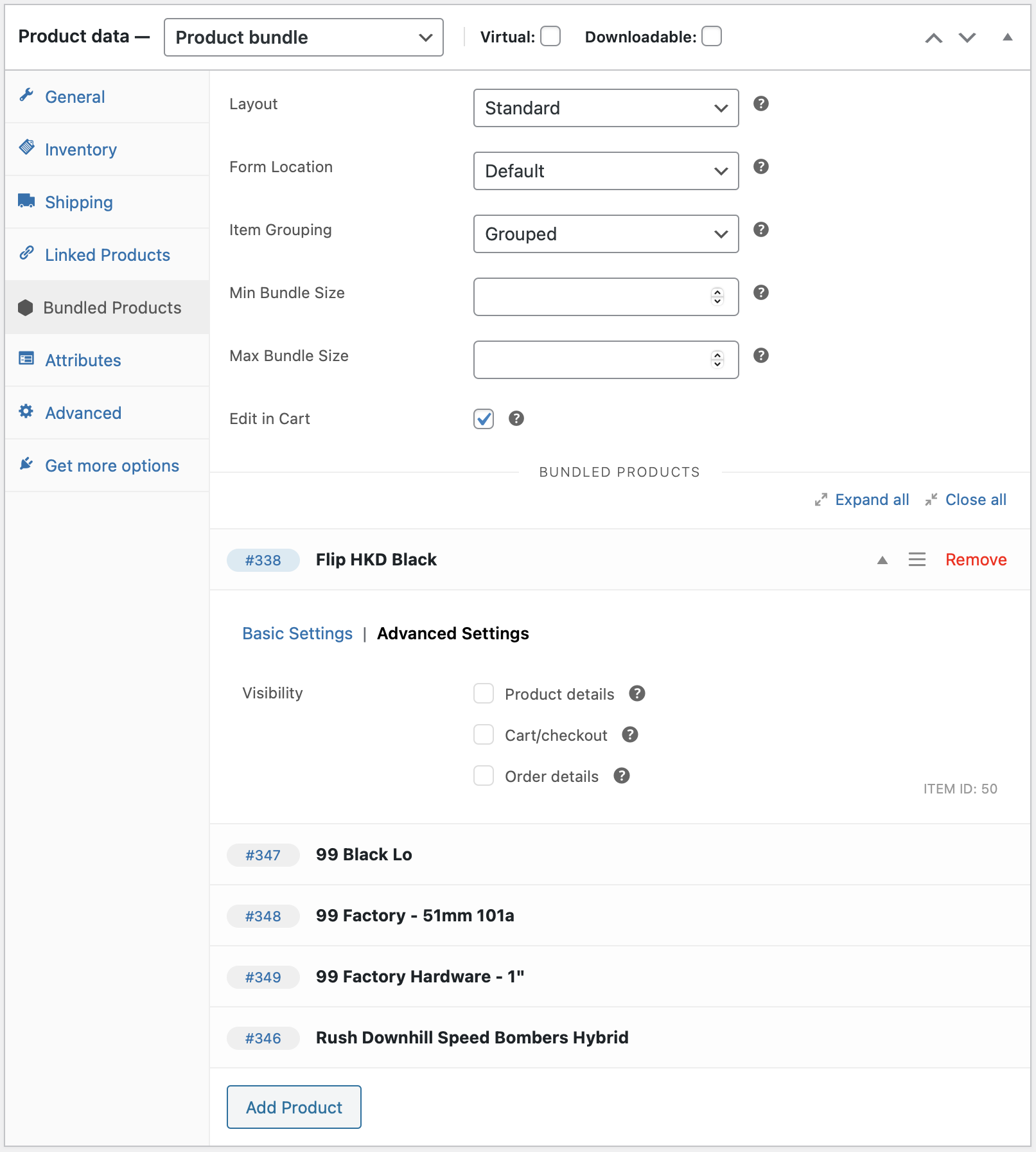Remove the Flip HKD Black item
The width and height of the screenshot is (1036, 1152).
[976, 560]
